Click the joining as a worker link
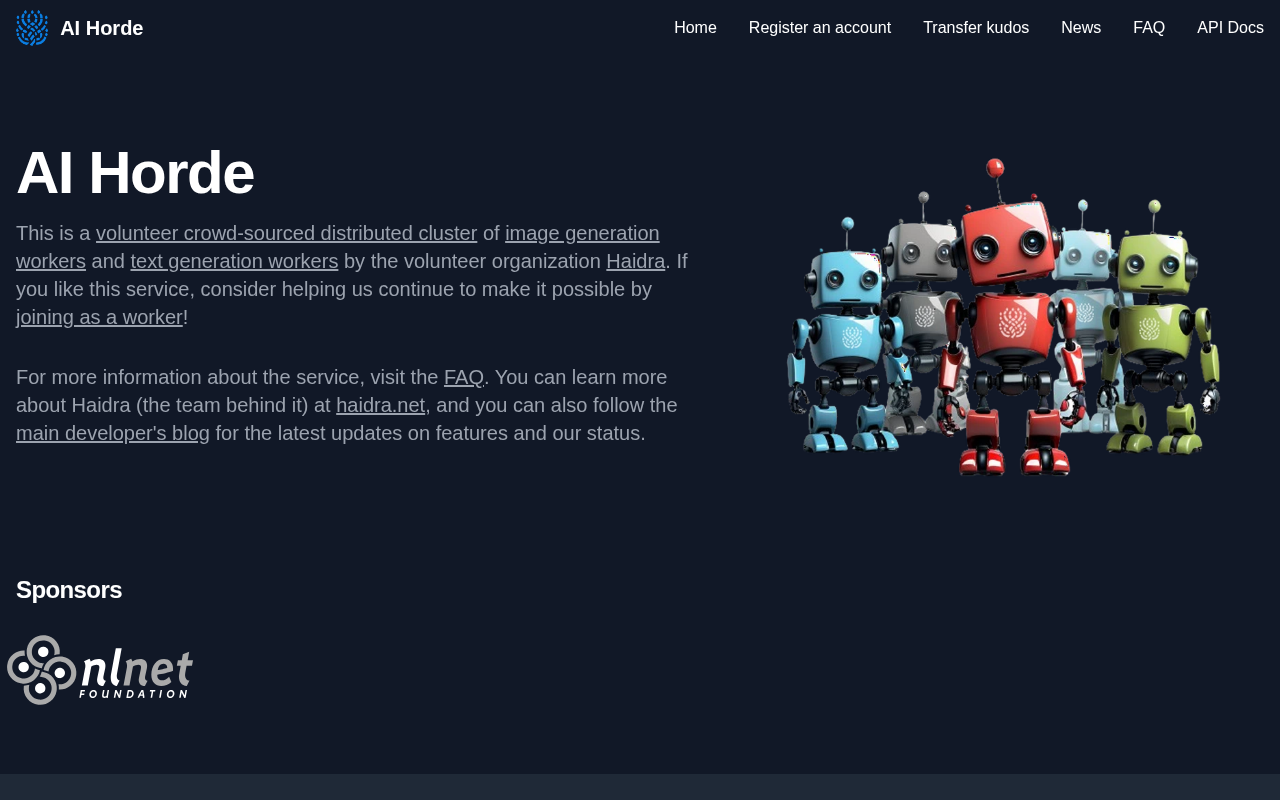This screenshot has width=1280, height=800. (x=99, y=315)
